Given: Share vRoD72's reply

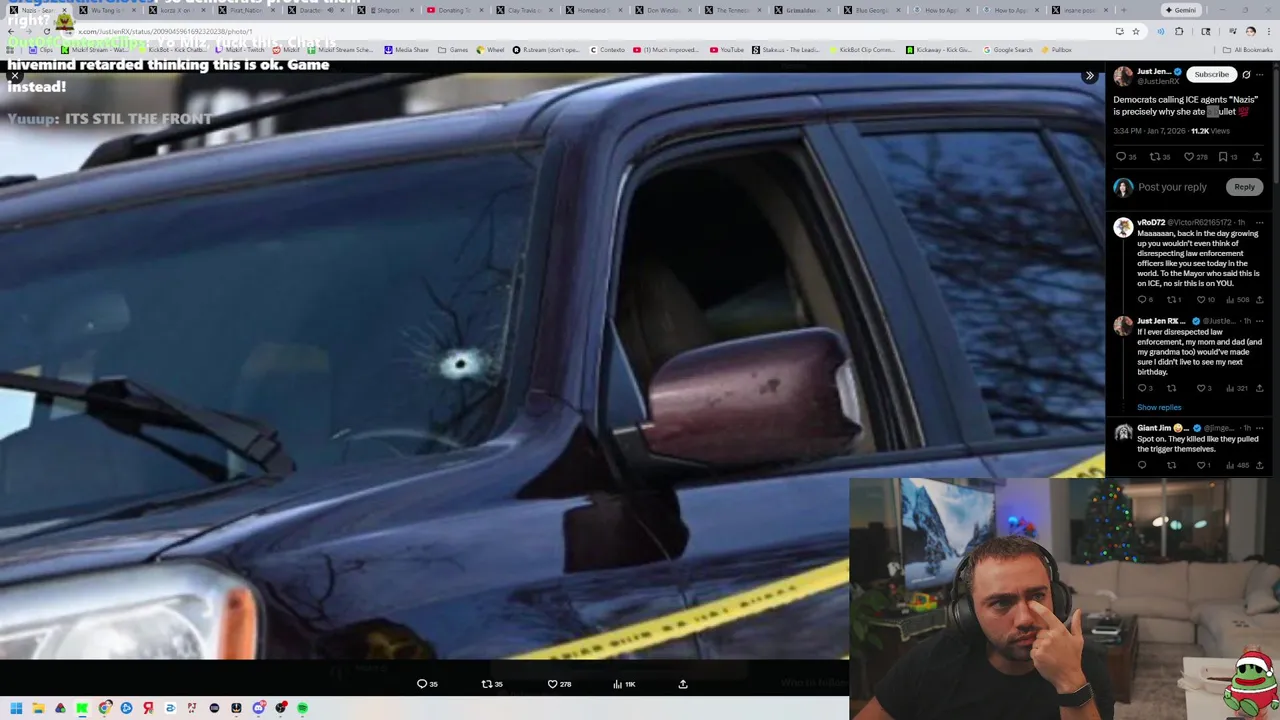Looking at the screenshot, I should tap(1259, 300).
